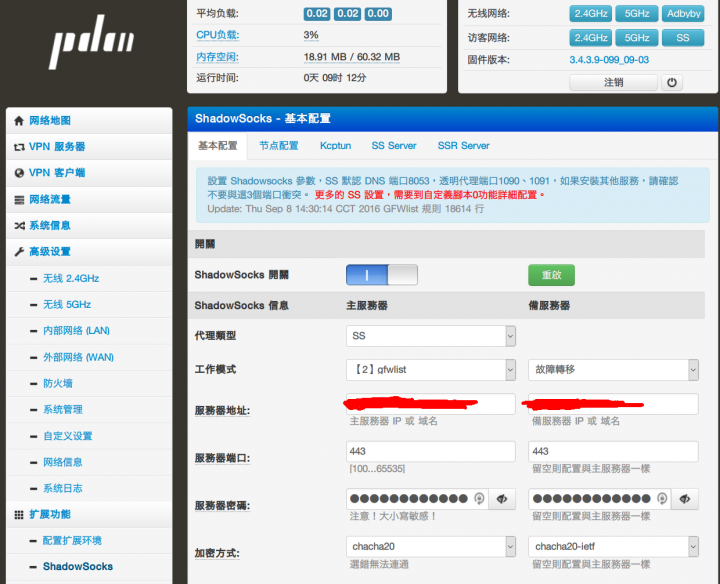The width and height of the screenshot is (720, 584).
Task: Toggle the Adbyby badge
Action: coord(683,14)
